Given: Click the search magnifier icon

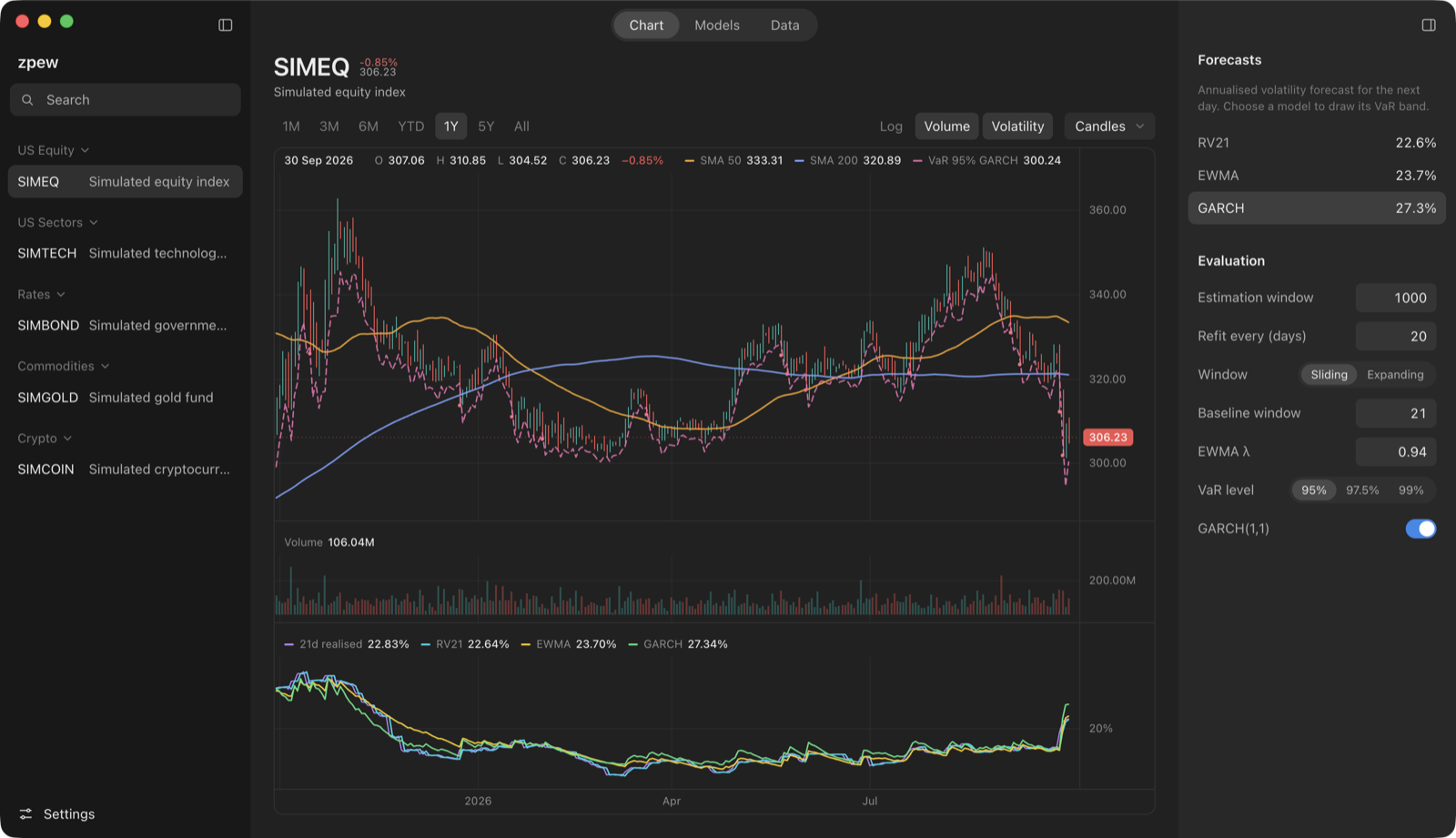Looking at the screenshot, I should 27,100.
